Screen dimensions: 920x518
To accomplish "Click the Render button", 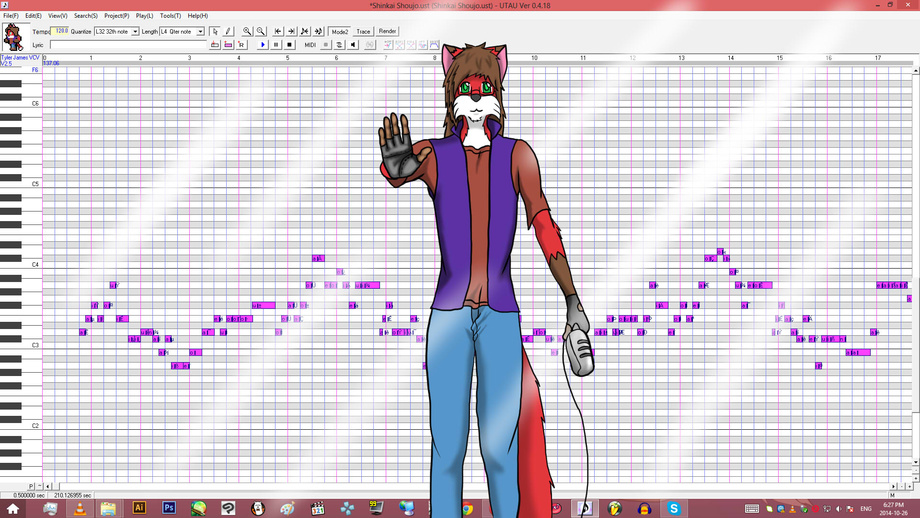I will [x=387, y=32].
